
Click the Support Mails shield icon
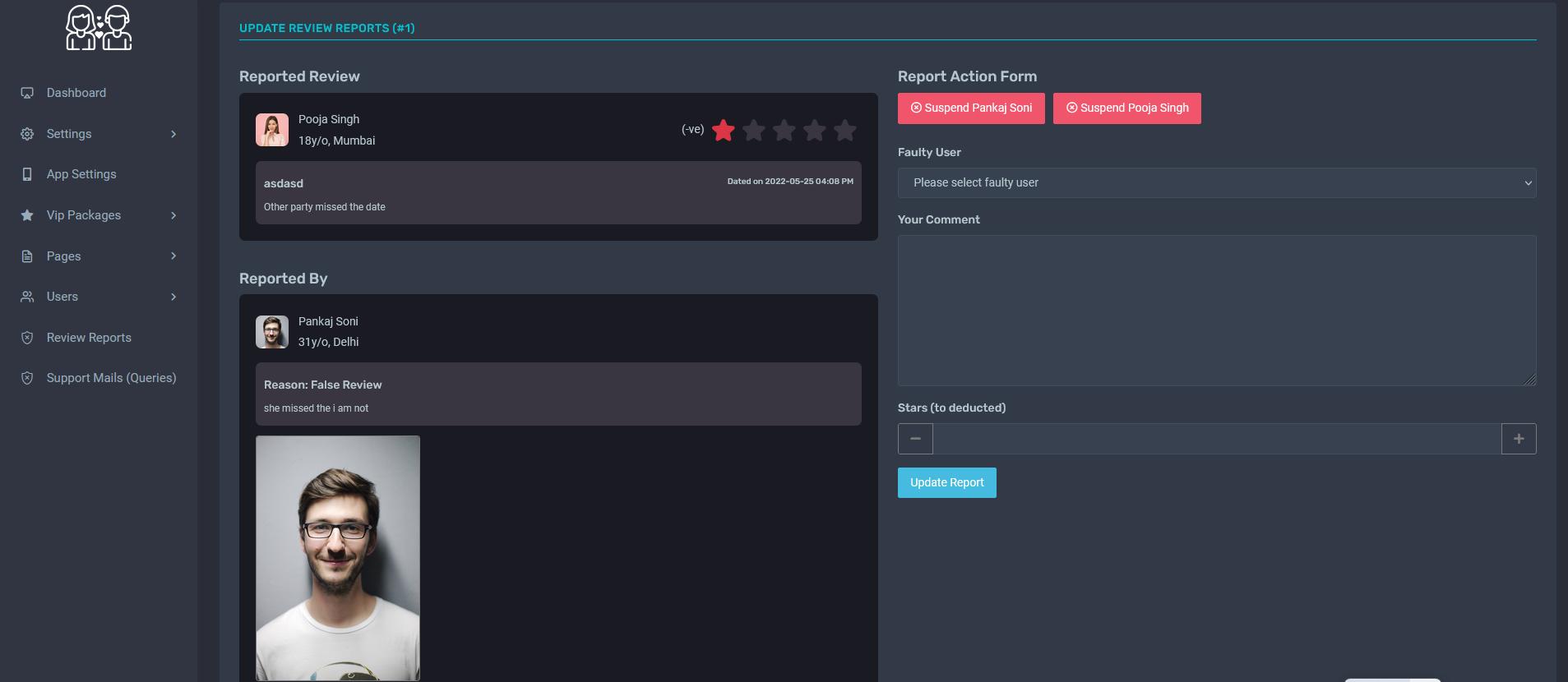pos(27,378)
